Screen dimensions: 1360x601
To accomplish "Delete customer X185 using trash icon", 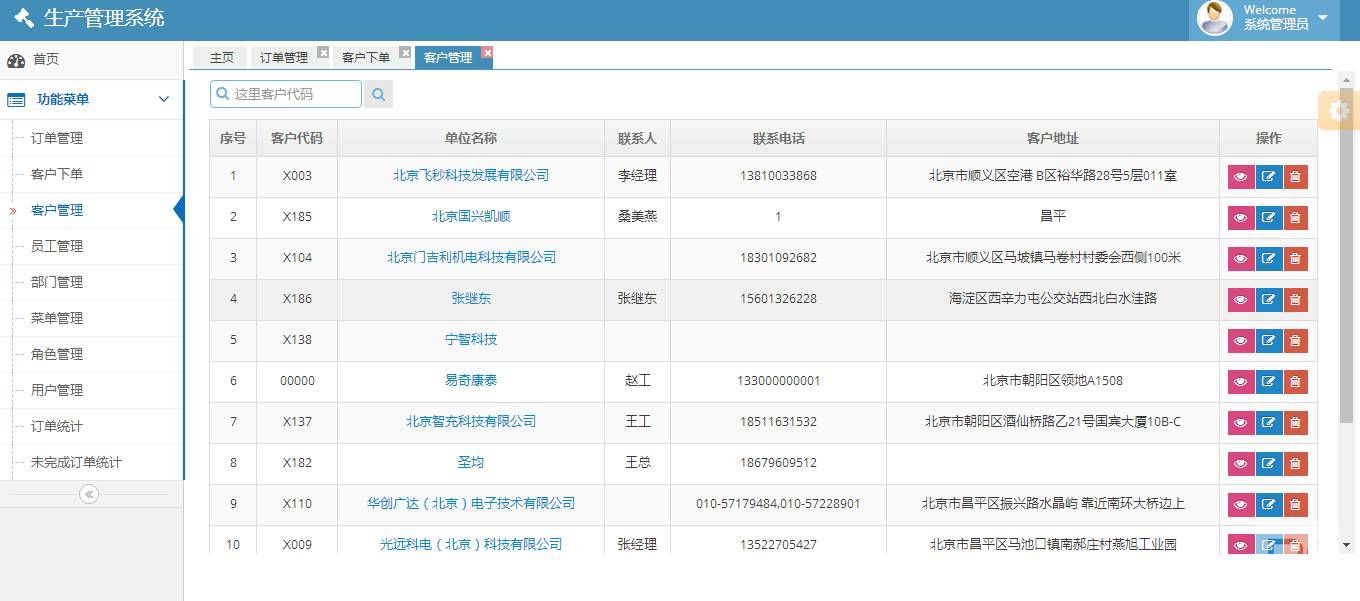I will (1296, 218).
